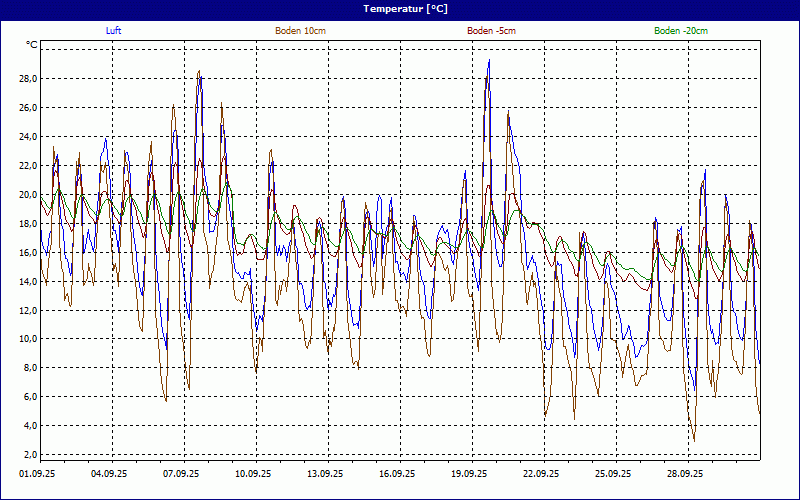This screenshot has width=800, height=500.
Task: Click the 04.09.25 date on the x-axis
Action: point(109,474)
